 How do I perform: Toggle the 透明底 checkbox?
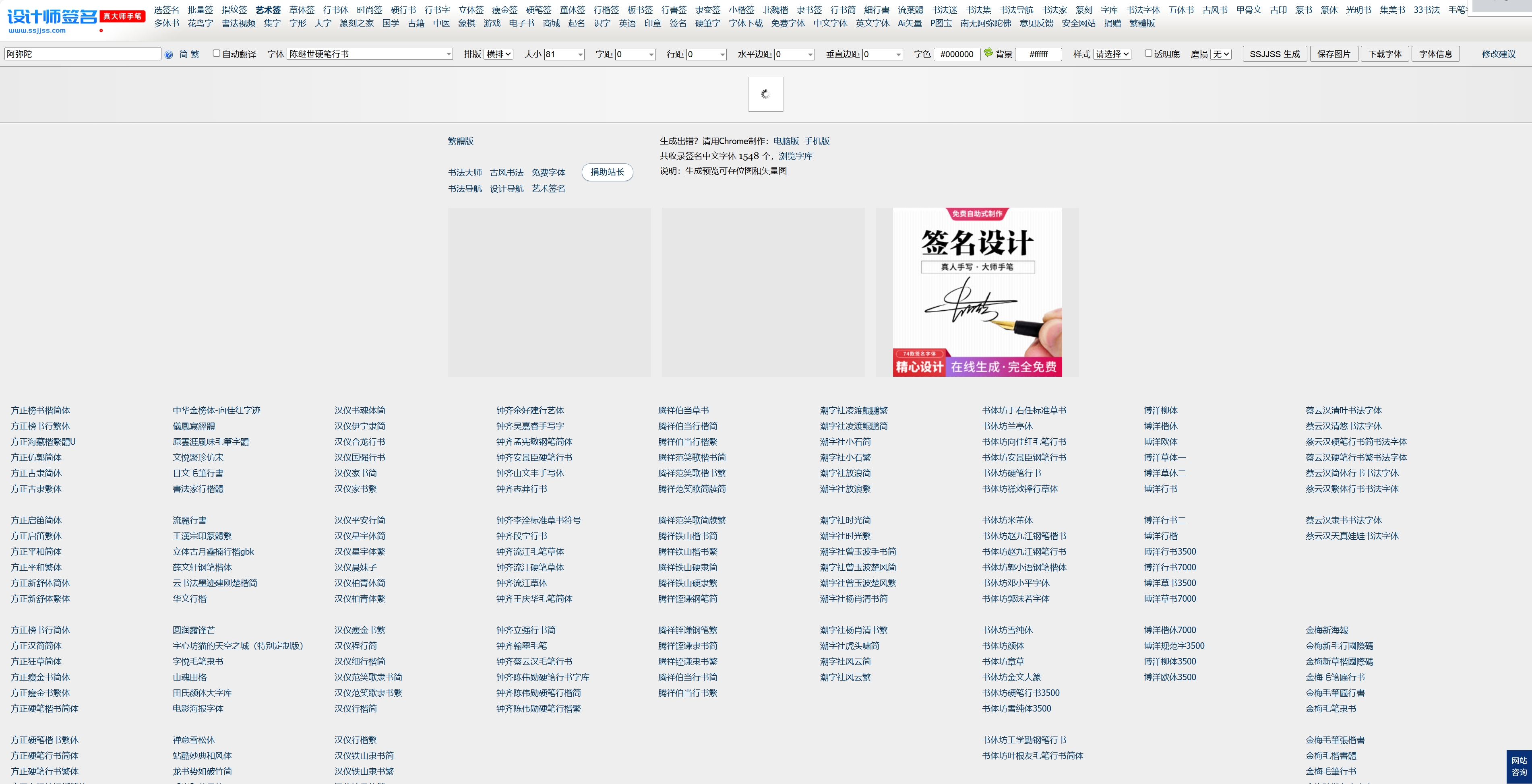click(x=1148, y=54)
